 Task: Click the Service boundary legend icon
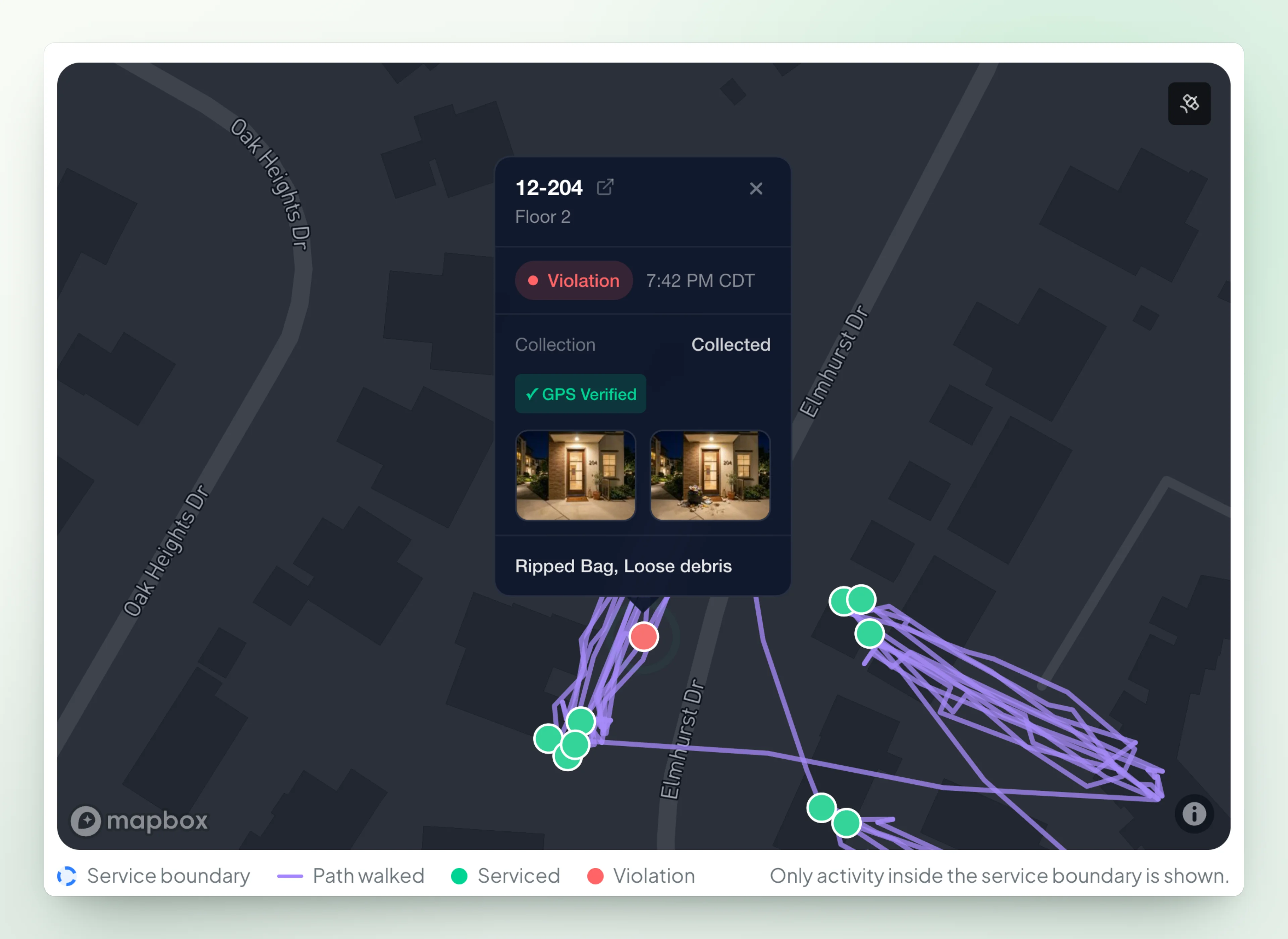click(x=66, y=876)
